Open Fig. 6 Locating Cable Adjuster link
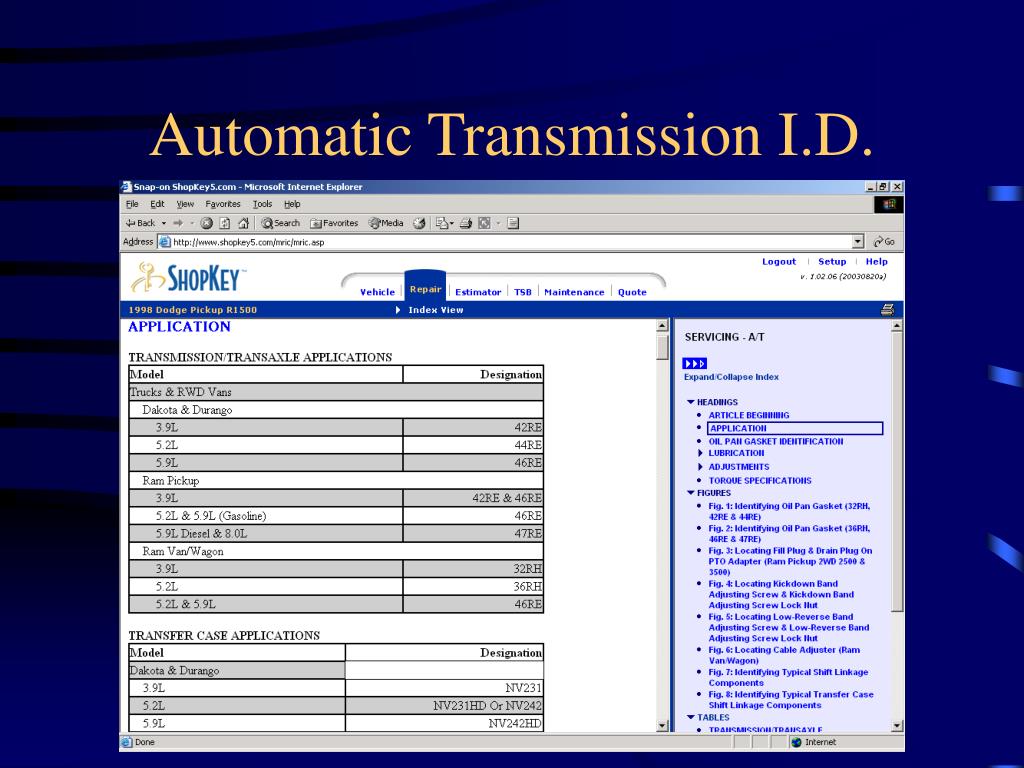This screenshot has height=768, width=1024. [784, 655]
